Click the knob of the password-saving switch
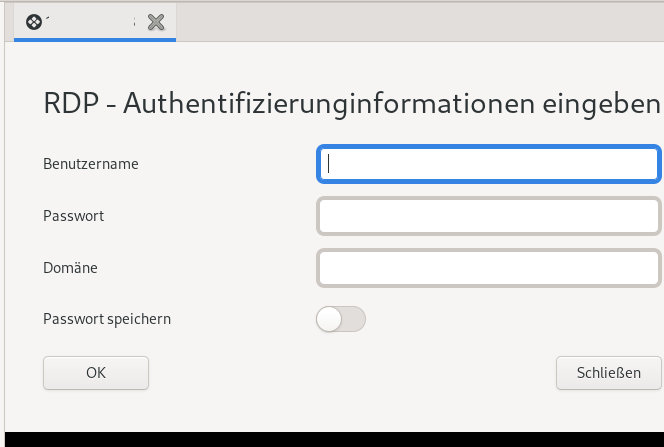This screenshot has width=664, height=447. coord(329,319)
